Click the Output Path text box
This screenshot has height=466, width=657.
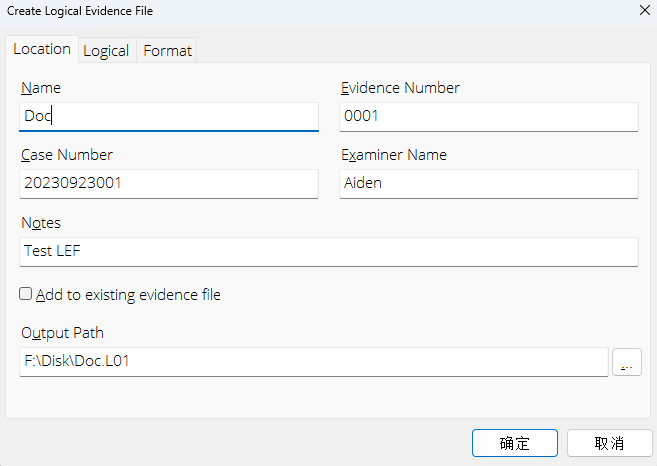click(x=313, y=362)
